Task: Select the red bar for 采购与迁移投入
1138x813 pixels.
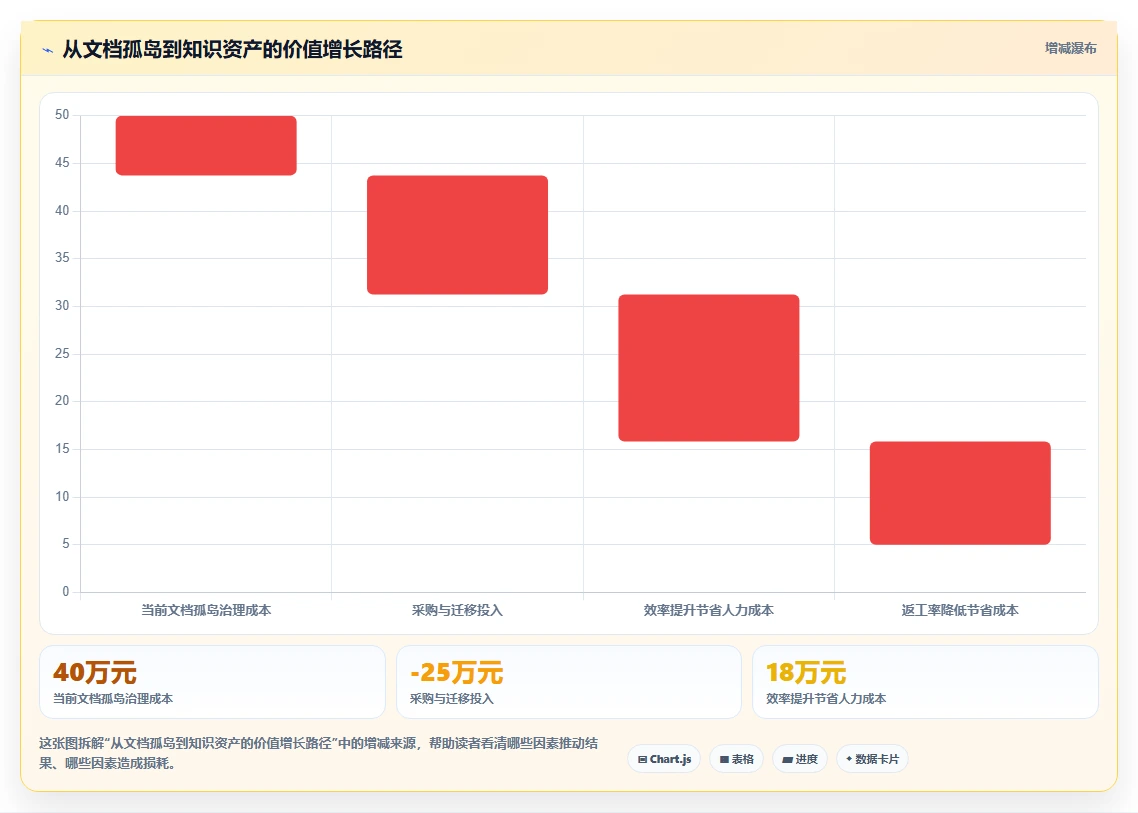Action: (x=457, y=234)
